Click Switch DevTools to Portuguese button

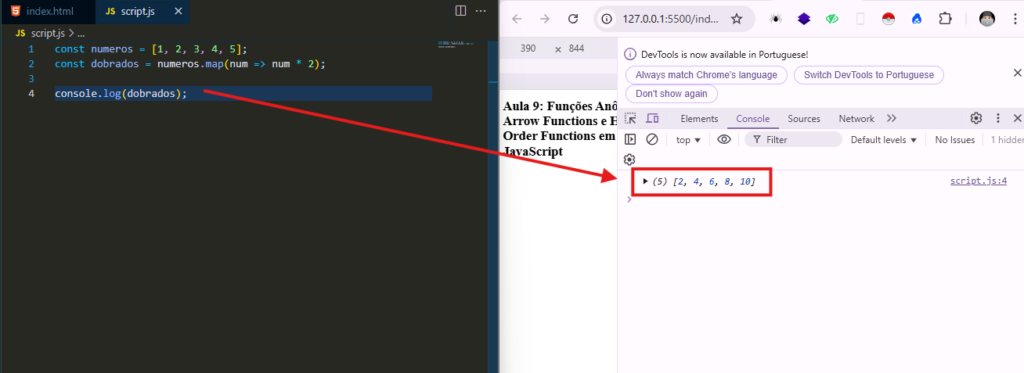tap(869, 74)
